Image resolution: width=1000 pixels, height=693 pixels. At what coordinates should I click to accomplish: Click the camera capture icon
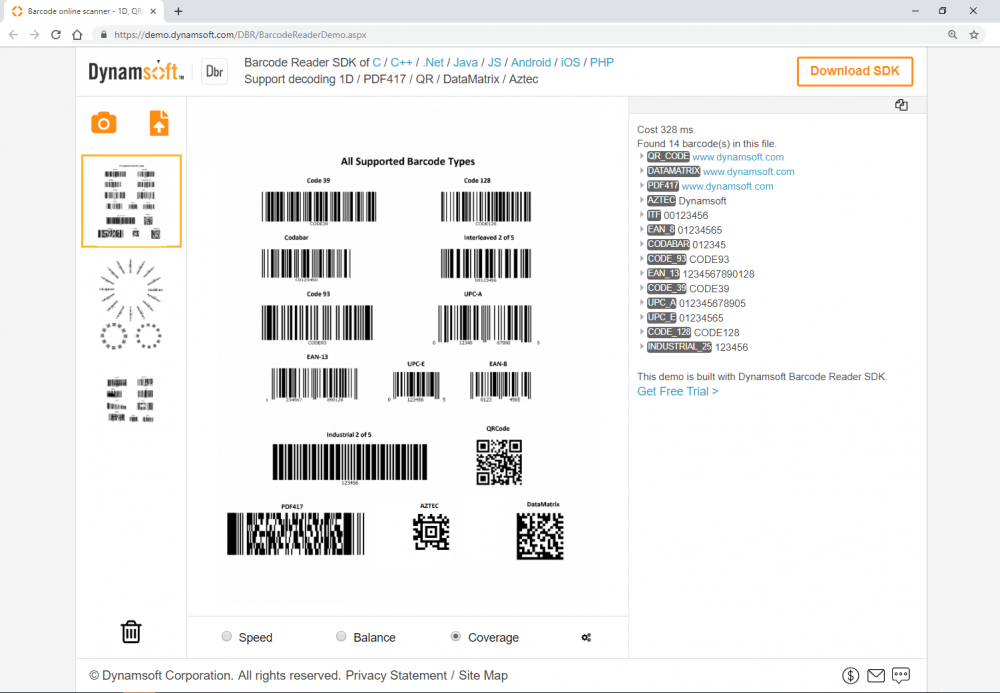coord(104,123)
